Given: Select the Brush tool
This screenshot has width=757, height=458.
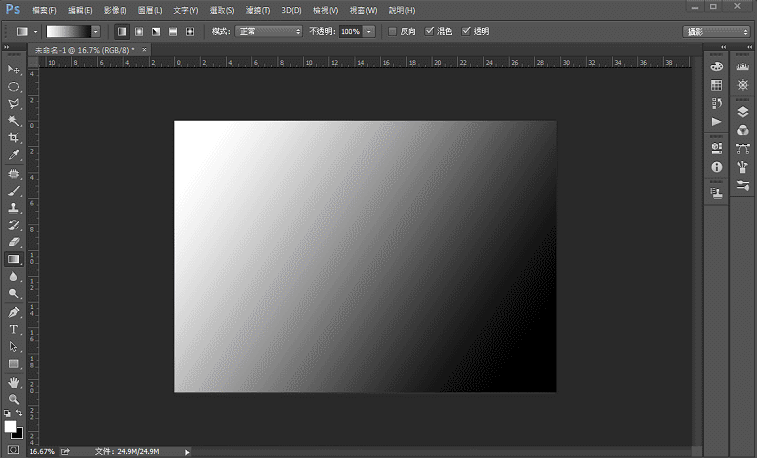Looking at the screenshot, I should pyautogui.click(x=14, y=191).
